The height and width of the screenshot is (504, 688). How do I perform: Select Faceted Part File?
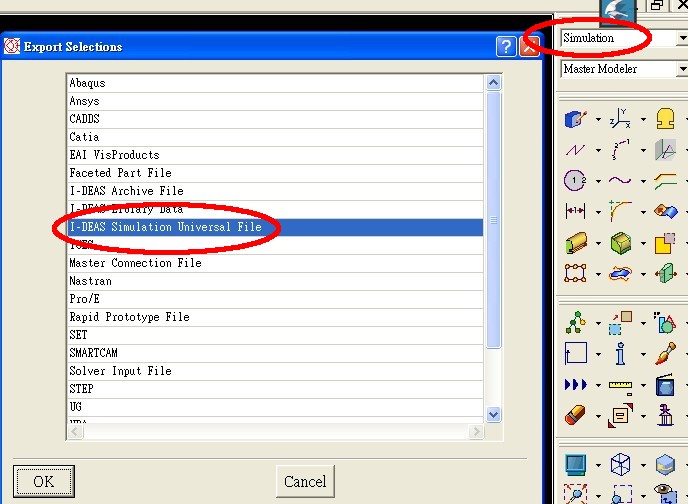pos(275,173)
